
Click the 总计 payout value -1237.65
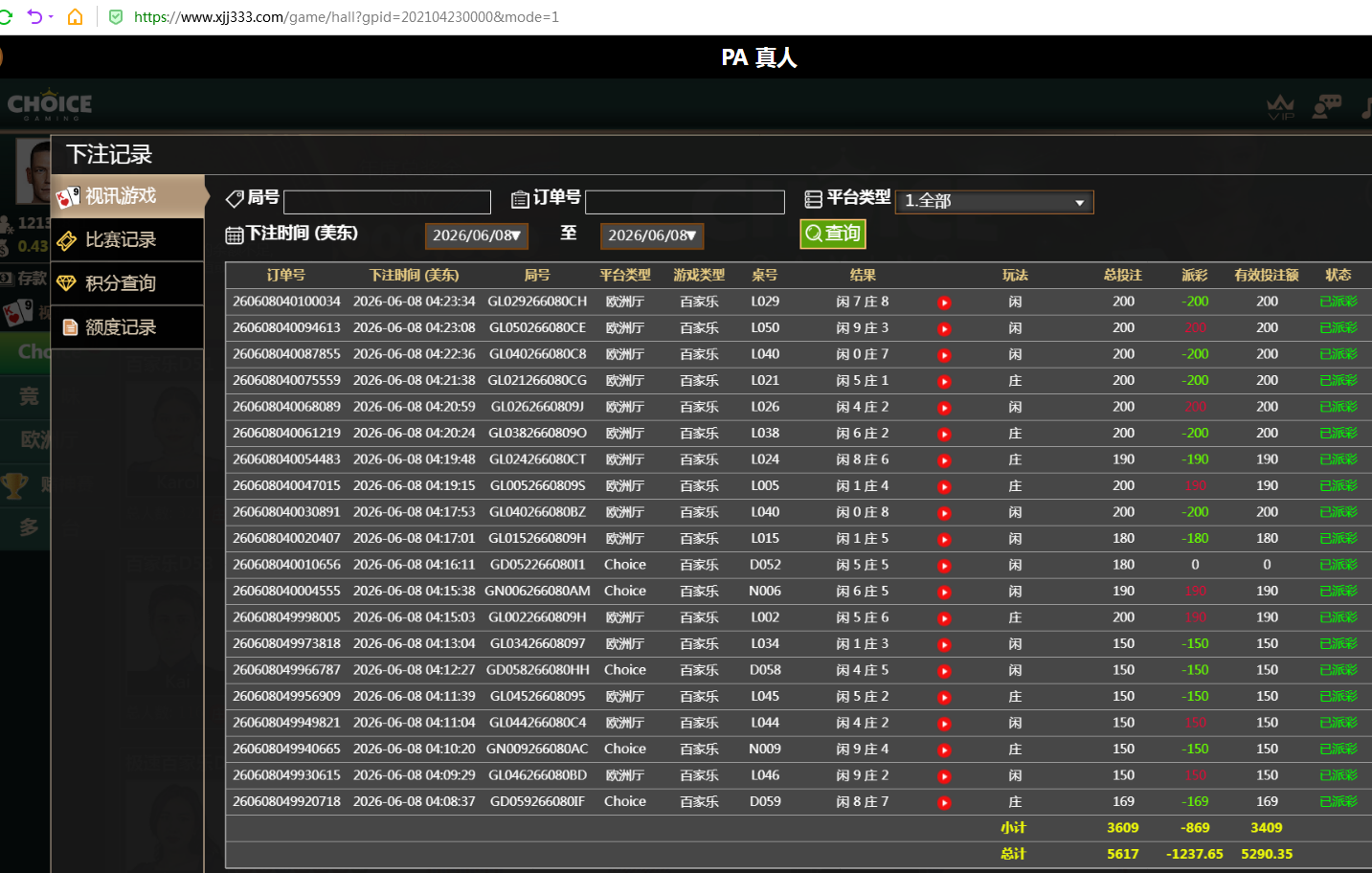pos(1195,854)
